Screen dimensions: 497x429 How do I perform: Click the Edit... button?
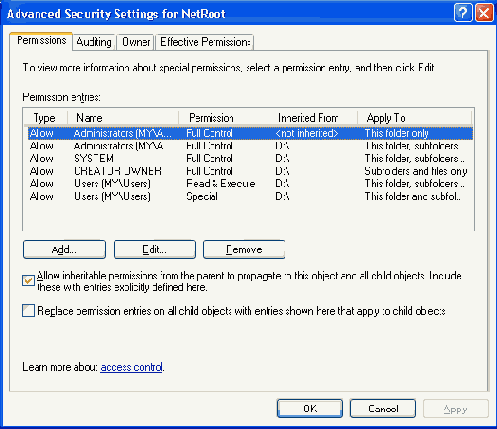coord(155,249)
